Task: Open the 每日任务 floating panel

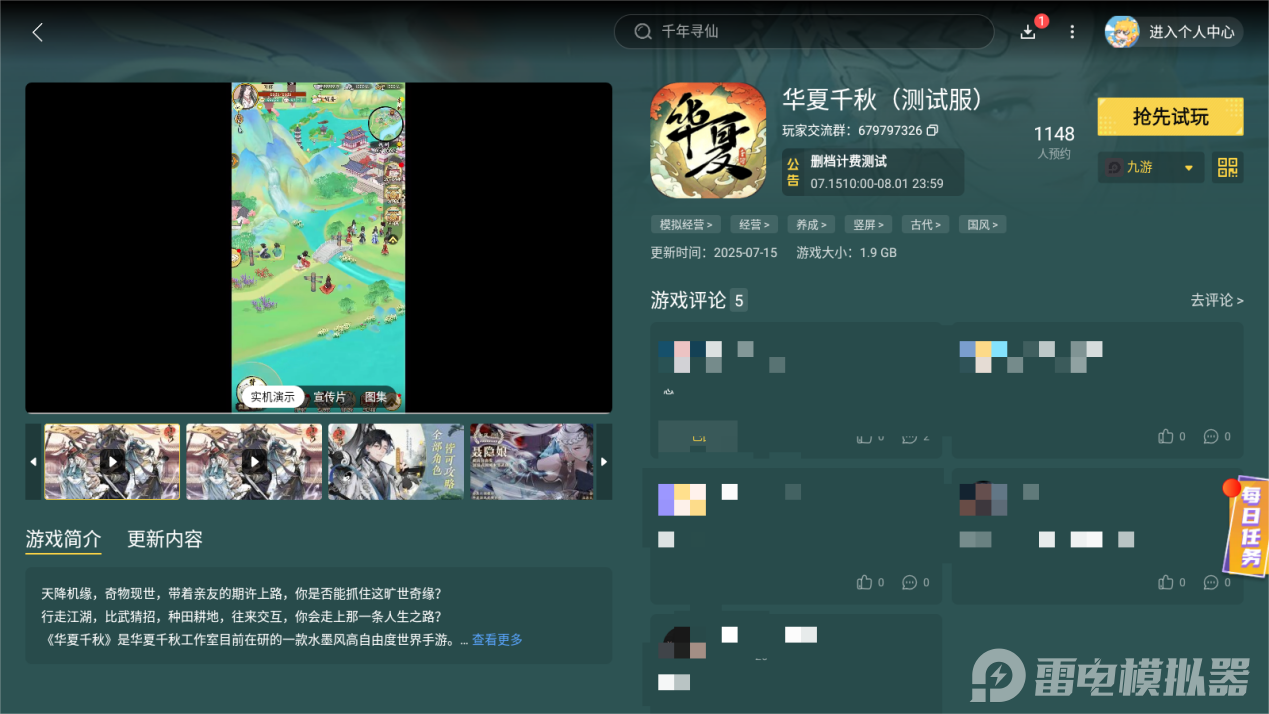Action: click(1243, 527)
